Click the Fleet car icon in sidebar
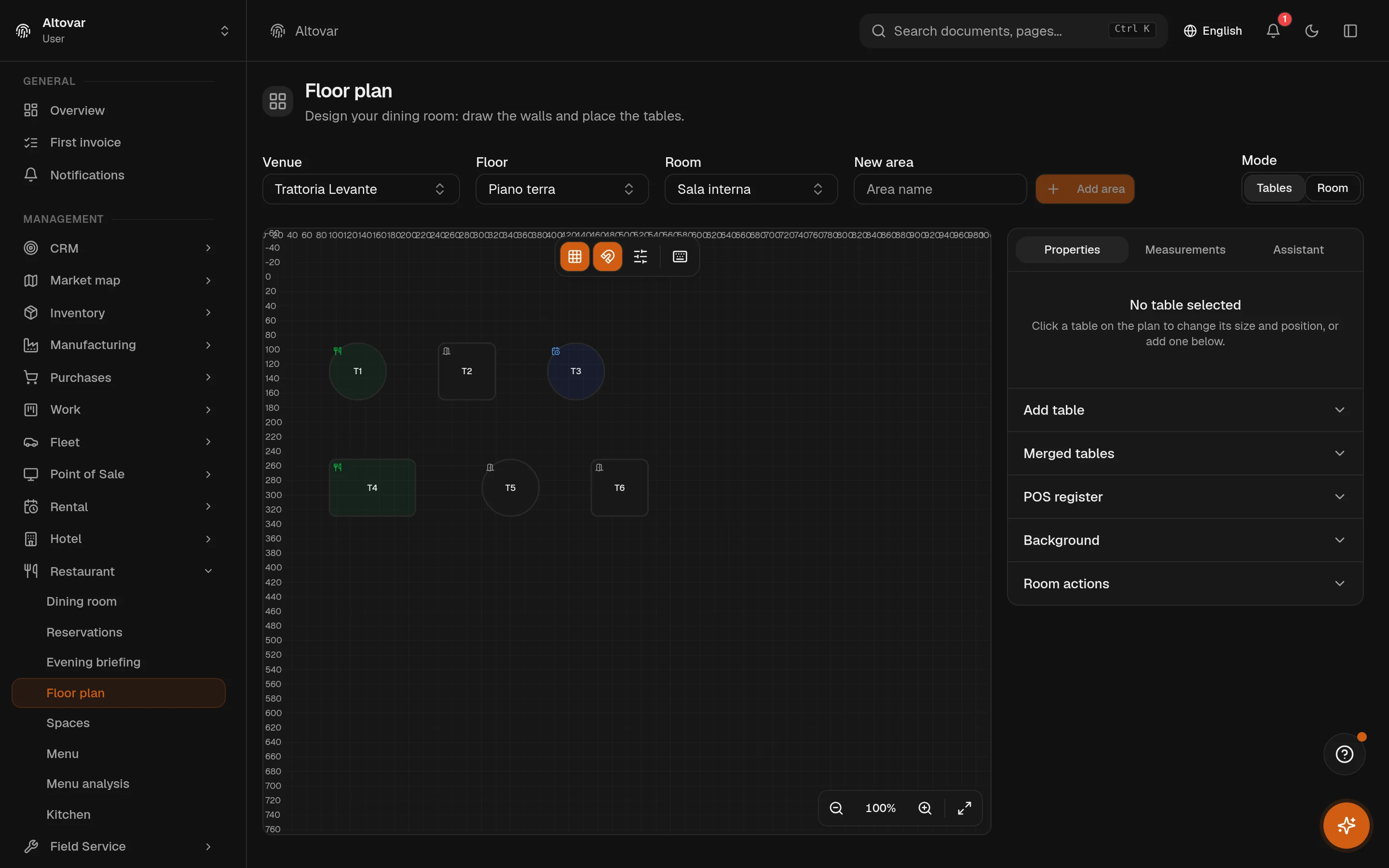Screen dimensions: 1389x868 [x=31, y=442]
